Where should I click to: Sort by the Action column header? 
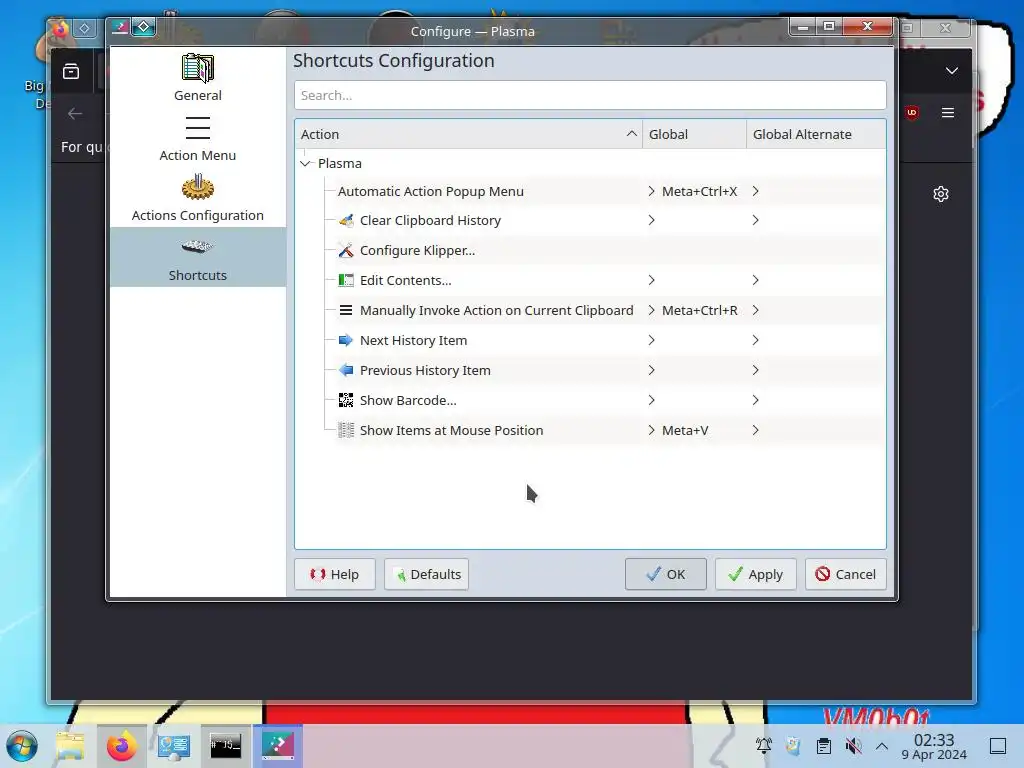click(x=468, y=135)
